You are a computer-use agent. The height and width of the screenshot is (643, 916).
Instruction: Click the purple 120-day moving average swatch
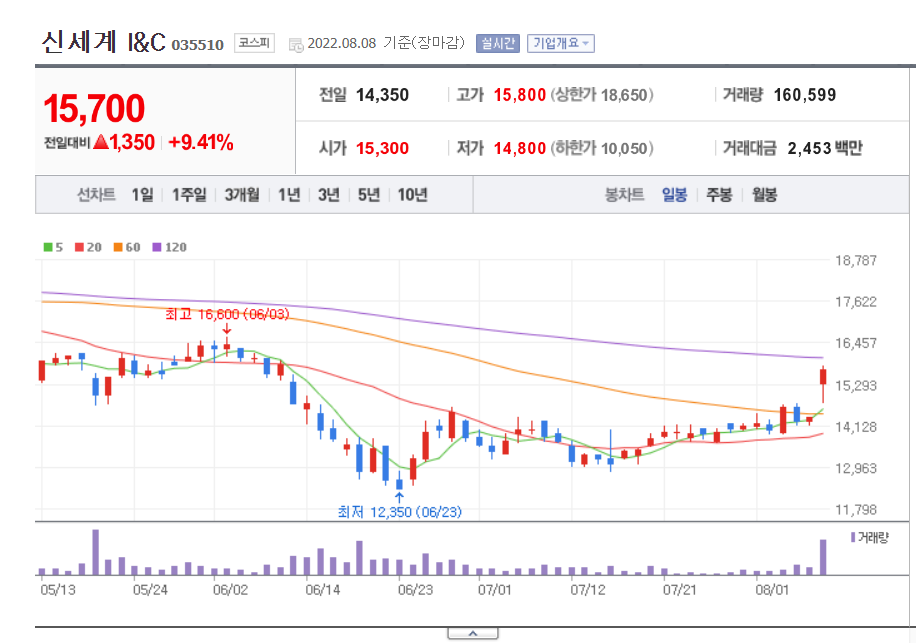pyautogui.click(x=157, y=247)
